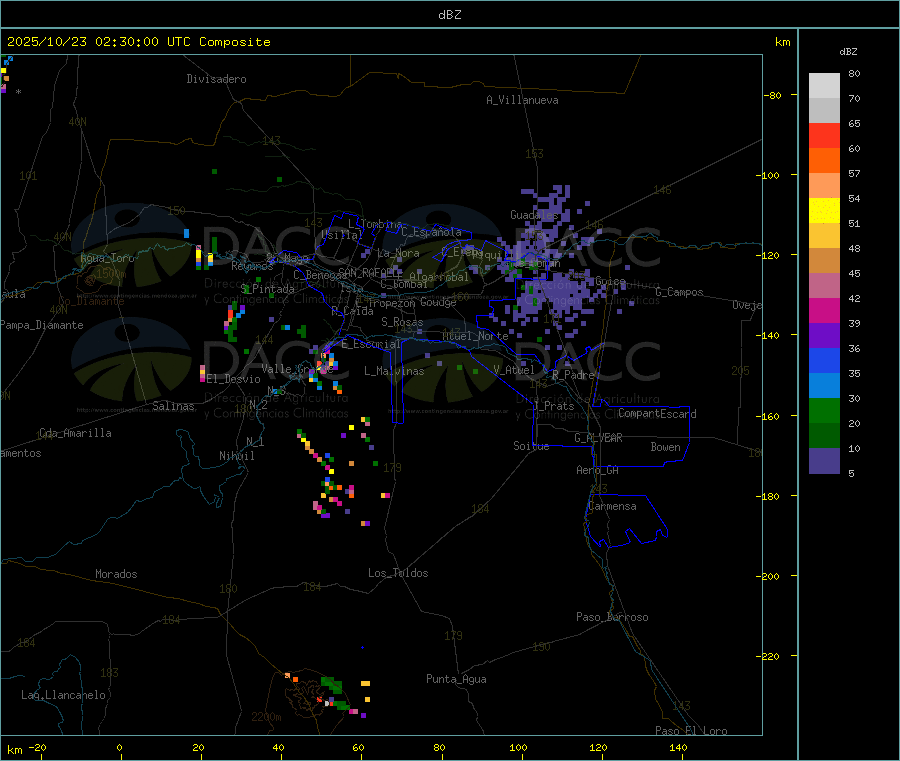Click the Punta_Agua location label
The width and height of the screenshot is (900, 761).
pyautogui.click(x=456, y=679)
